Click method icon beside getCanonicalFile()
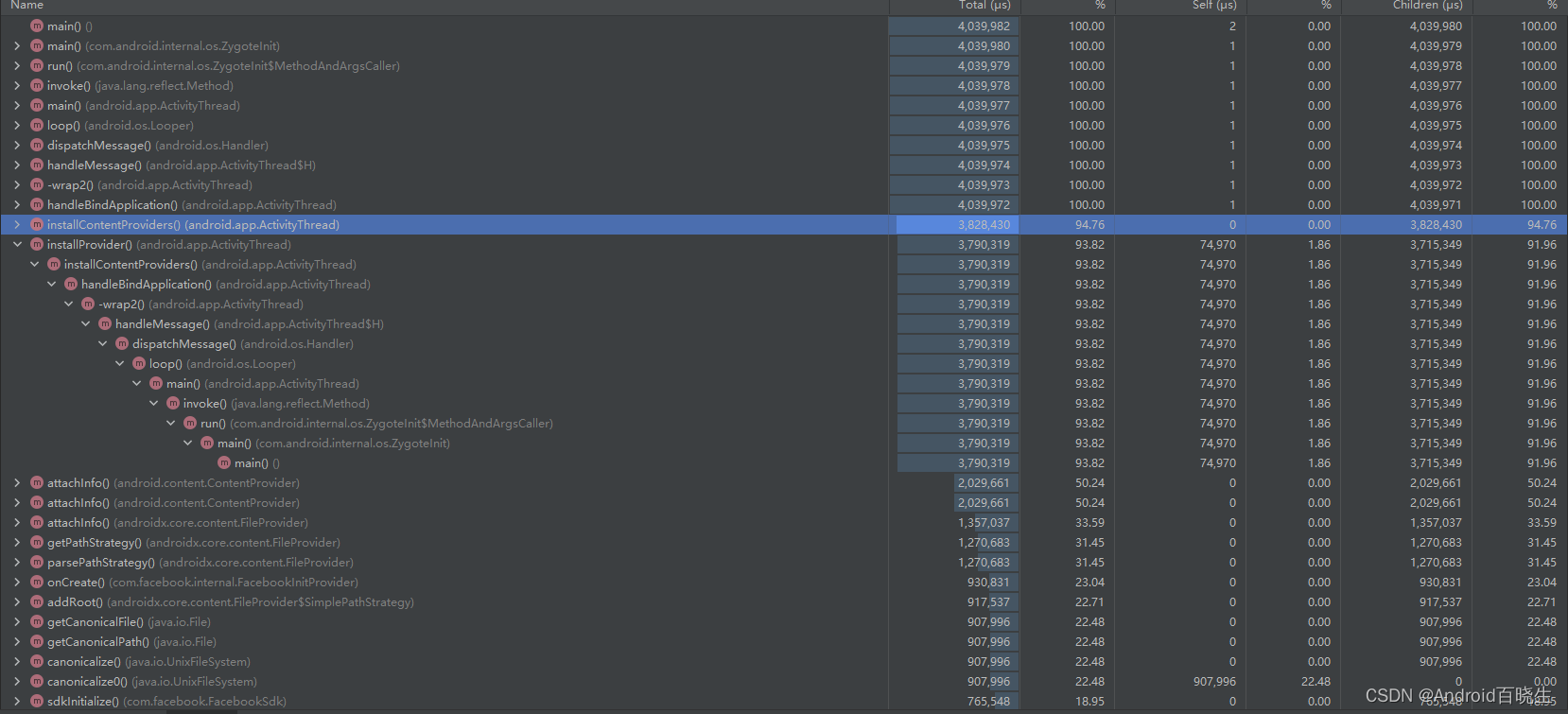The width and height of the screenshot is (1568, 714). coord(37,621)
